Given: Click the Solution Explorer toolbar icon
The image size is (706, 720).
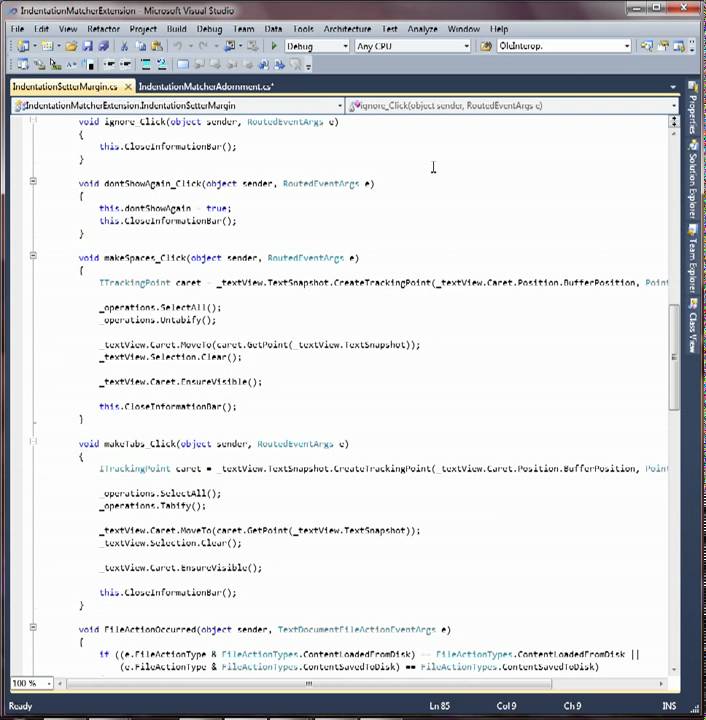Looking at the screenshot, I should 647,46.
